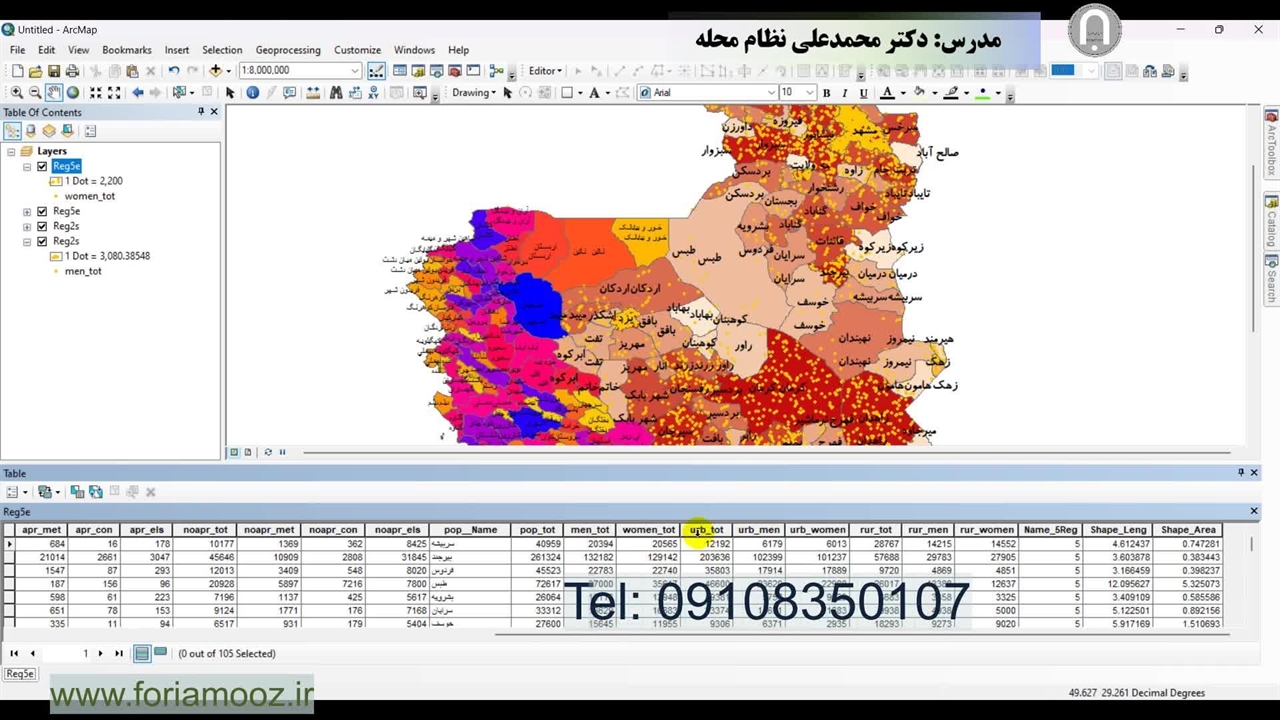1280x720 pixels.
Task: Uncheck the first Reg5e layer checkbox
Action: 42,166
